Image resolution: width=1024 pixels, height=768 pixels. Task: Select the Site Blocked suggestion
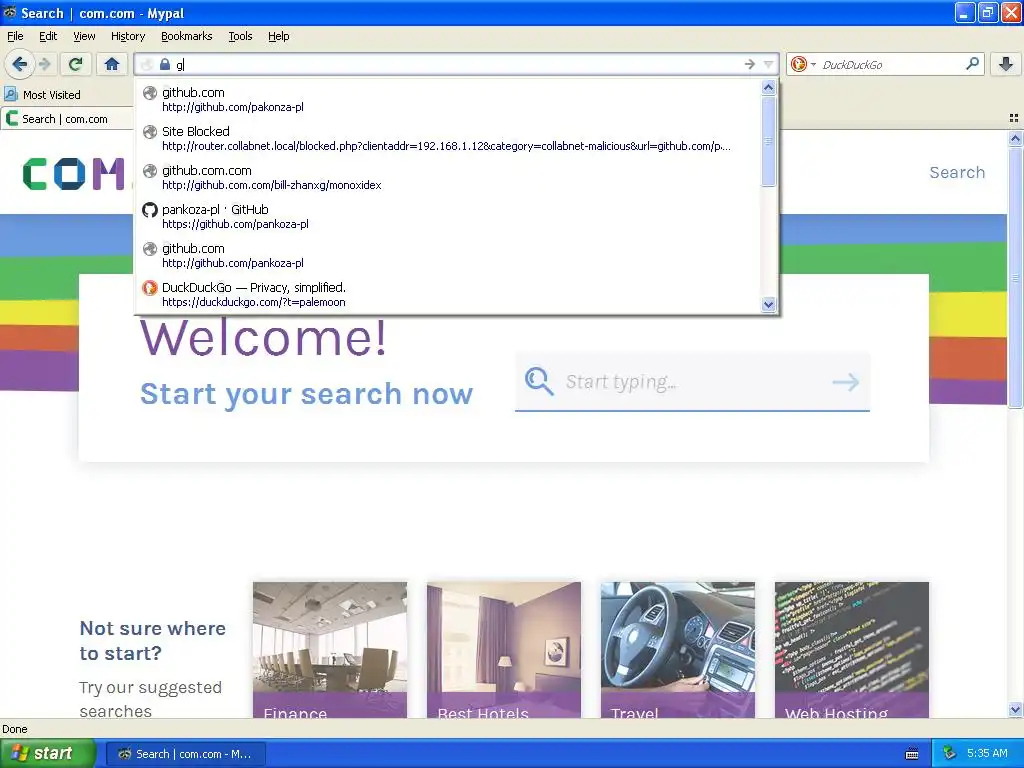448,138
